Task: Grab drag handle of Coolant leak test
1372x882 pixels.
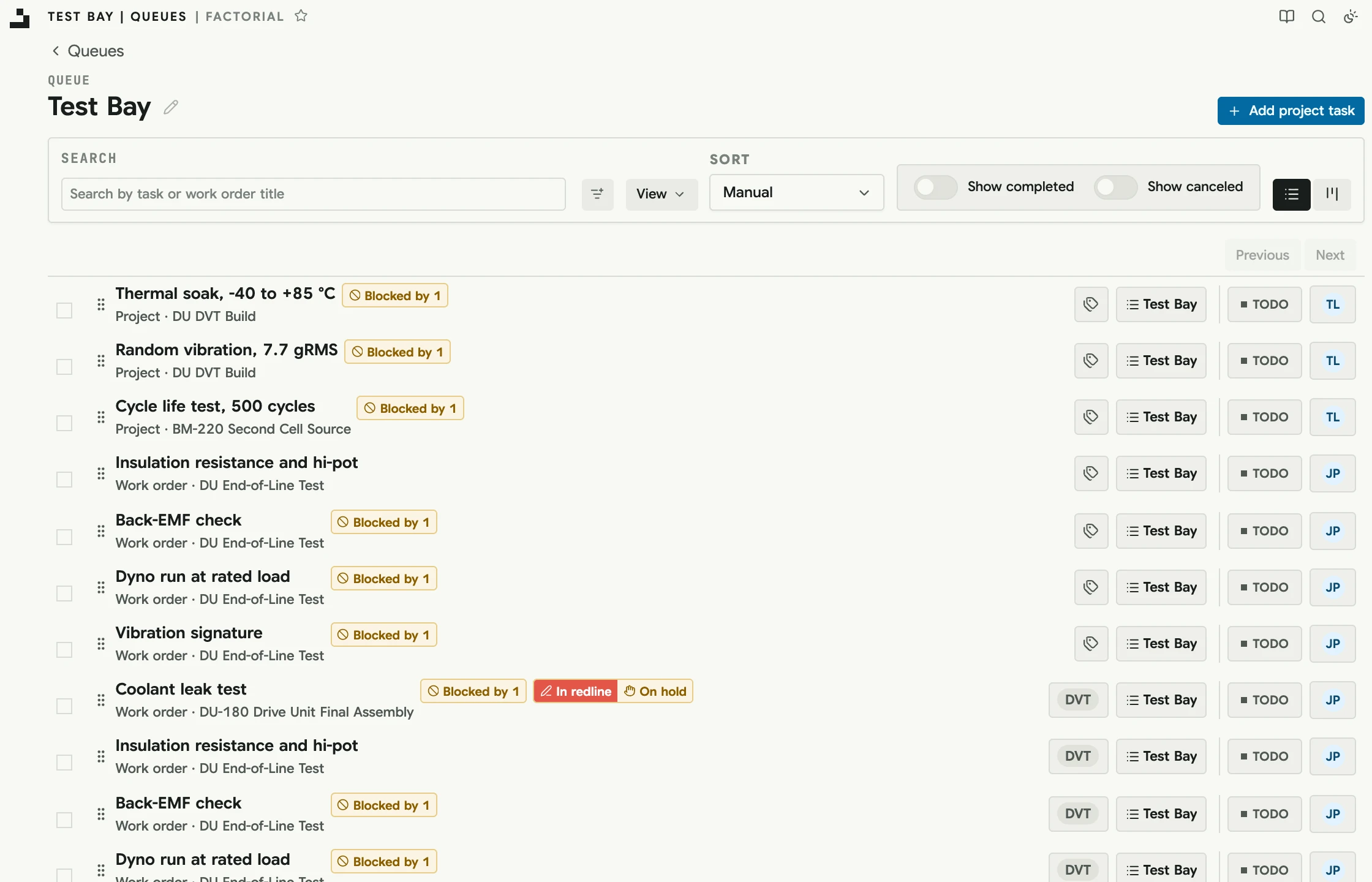Action: (101, 700)
